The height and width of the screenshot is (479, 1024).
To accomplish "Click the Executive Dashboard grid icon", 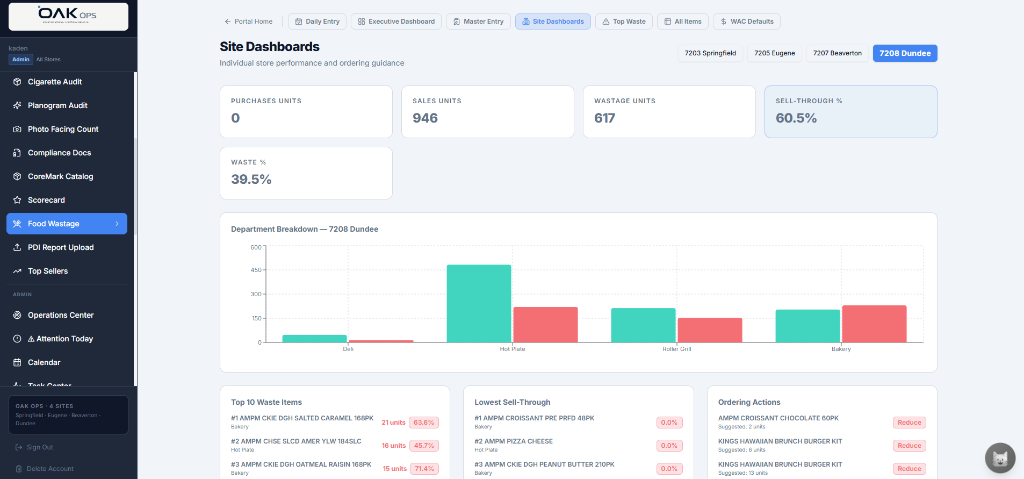I will pos(361,22).
